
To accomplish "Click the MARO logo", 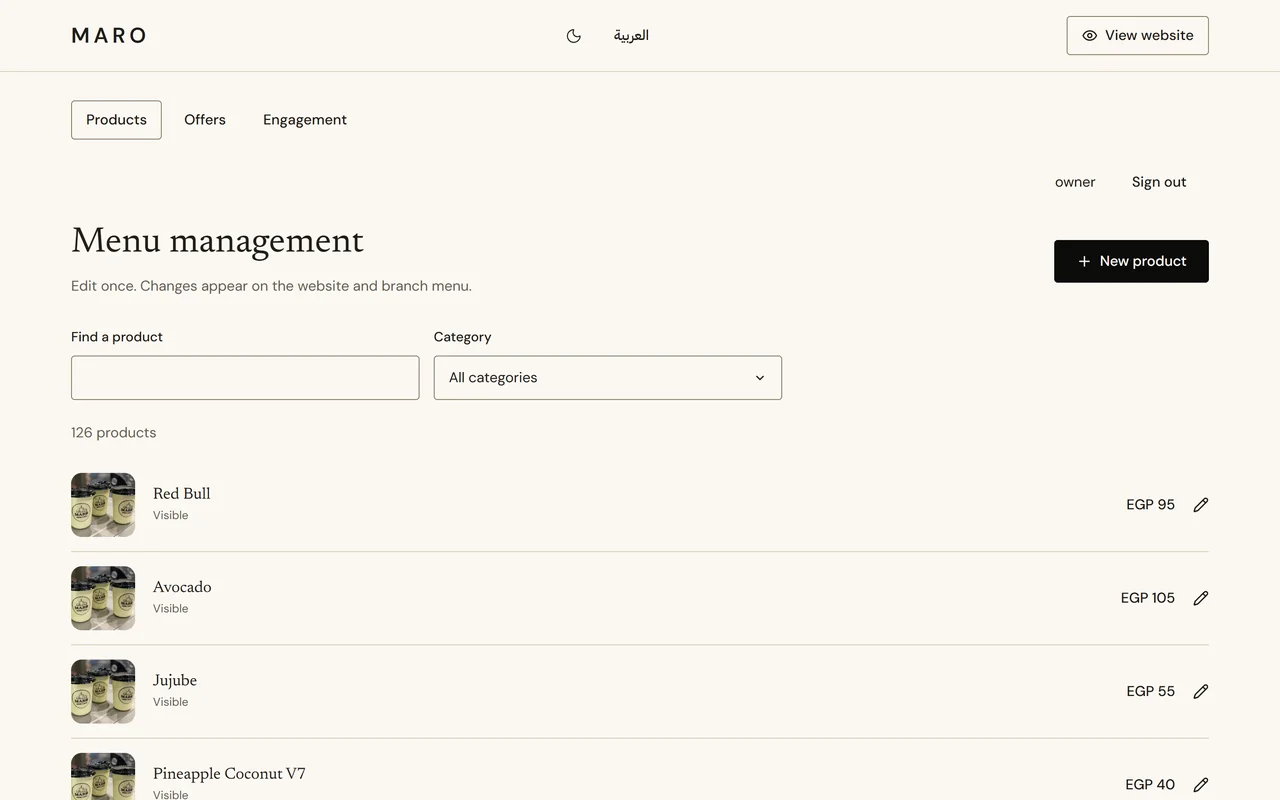I will [x=109, y=36].
